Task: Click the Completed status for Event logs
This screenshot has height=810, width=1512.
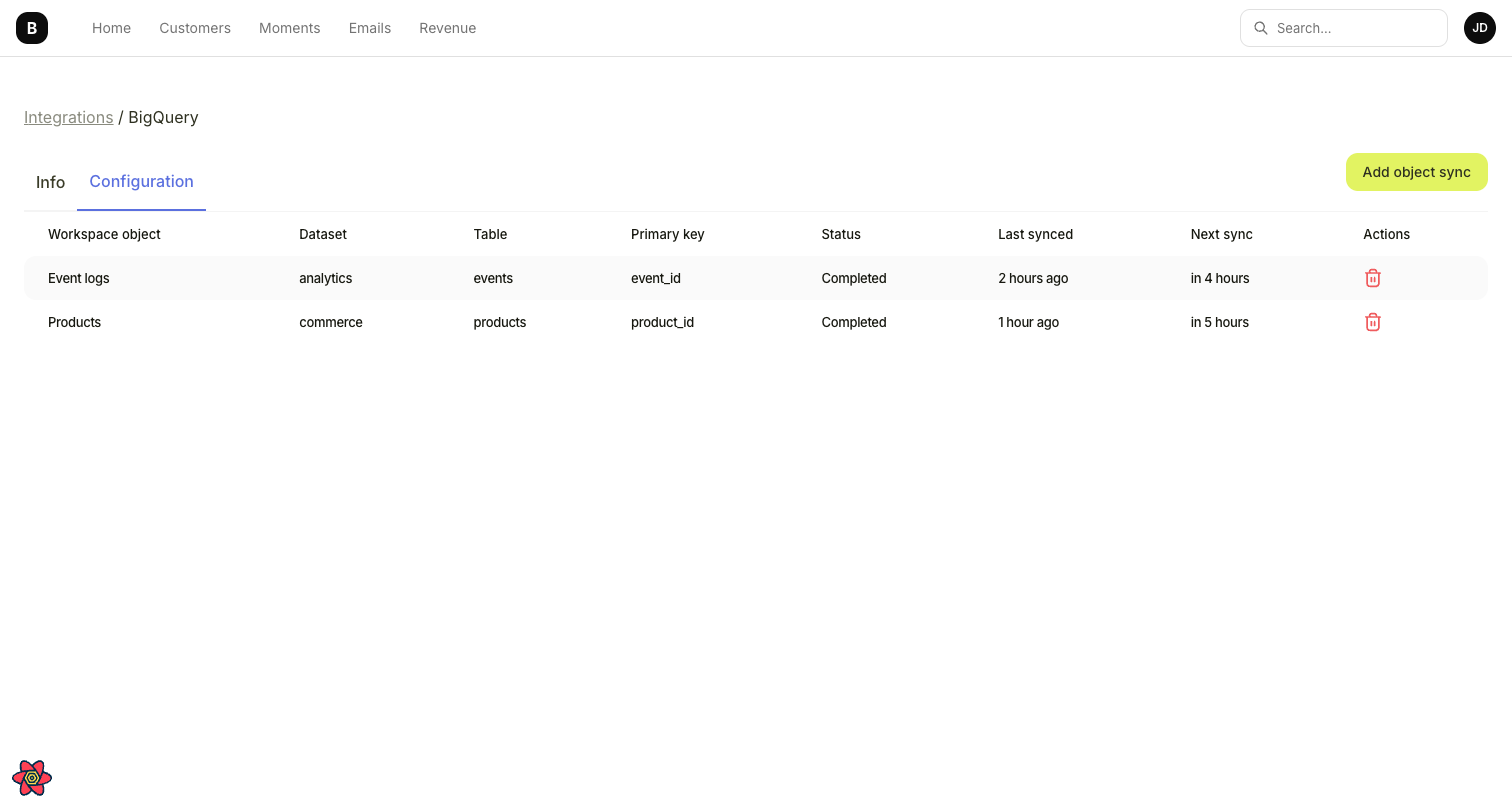Action: 853,278
